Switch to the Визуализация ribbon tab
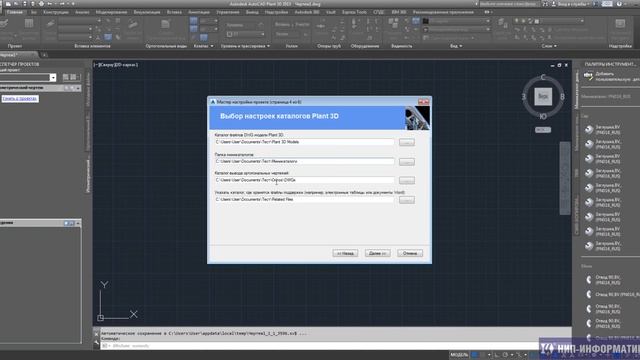This screenshot has height=360, width=640. (147, 12)
